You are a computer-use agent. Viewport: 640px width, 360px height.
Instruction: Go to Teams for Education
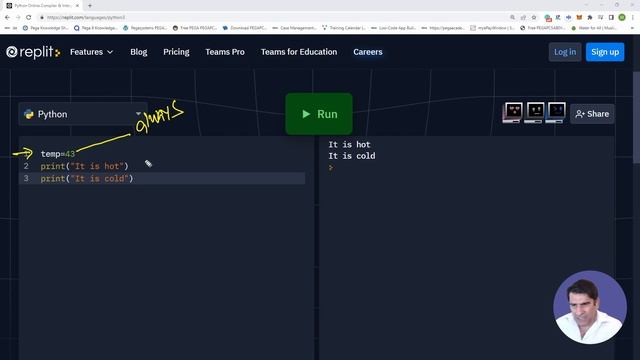pyautogui.click(x=299, y=52)
